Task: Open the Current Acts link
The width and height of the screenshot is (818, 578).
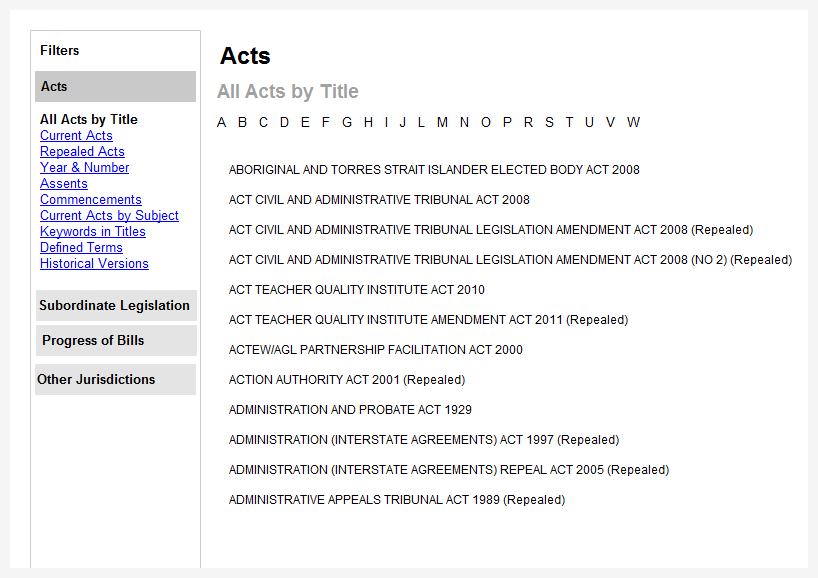Action: click(x=76, y=136)
